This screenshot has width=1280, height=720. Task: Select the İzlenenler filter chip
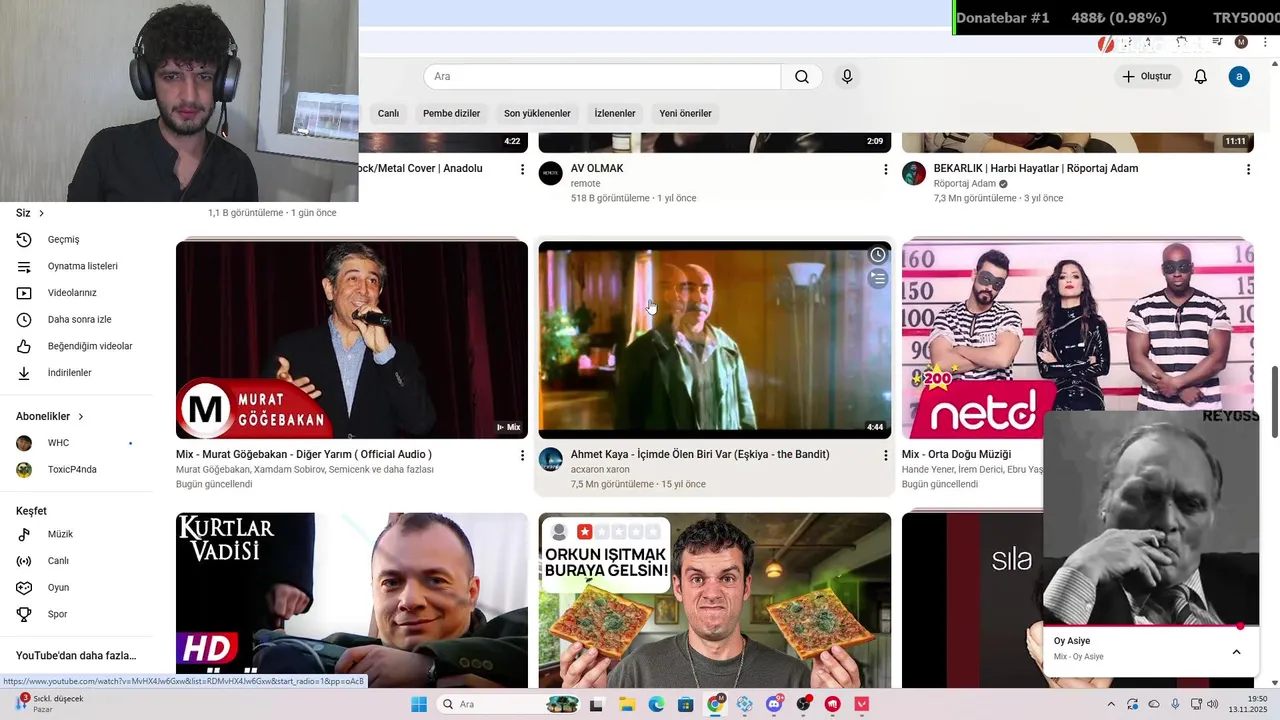click(x=615, y=113)
